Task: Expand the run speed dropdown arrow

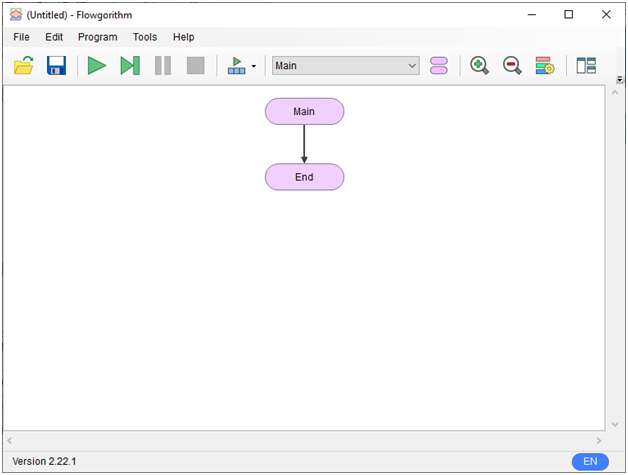Action: 254,66
